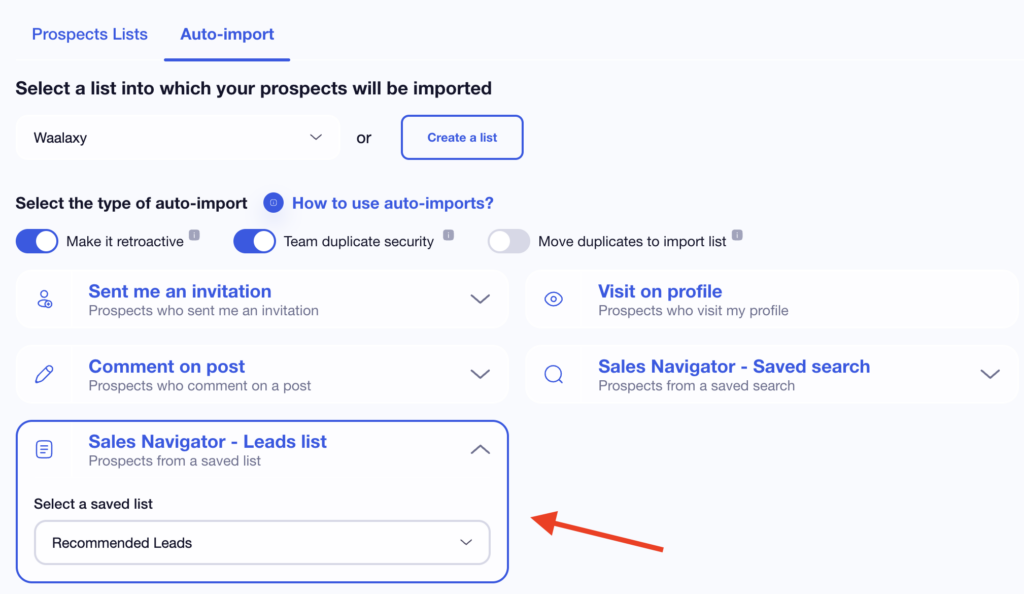The height and width of the screenshot is (594, 1024).
Task: Click the Create a list button
Action: click(x=461, y=137)
